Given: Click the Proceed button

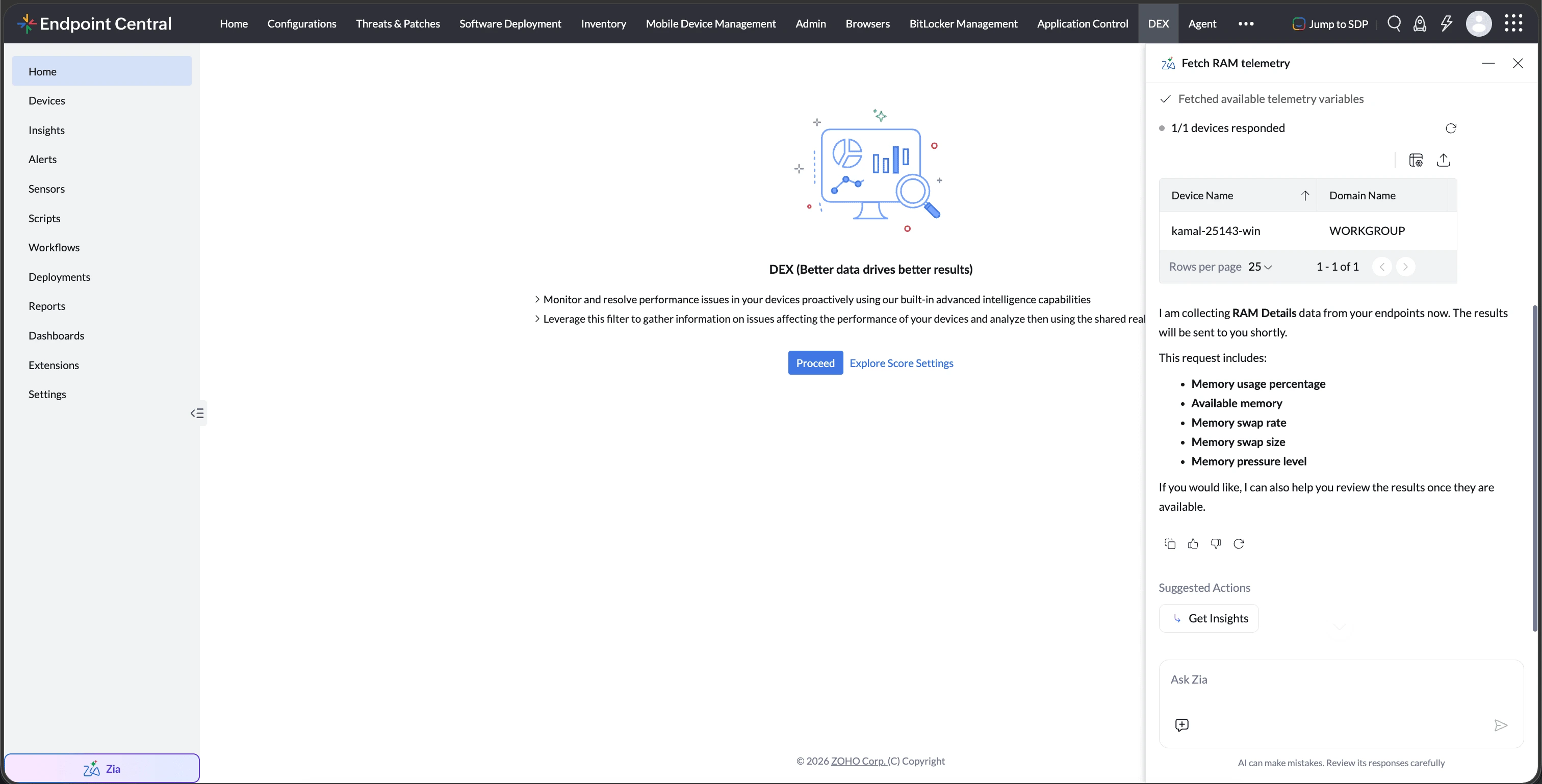Looking at the screenshot, I should (x=815, y=362).
